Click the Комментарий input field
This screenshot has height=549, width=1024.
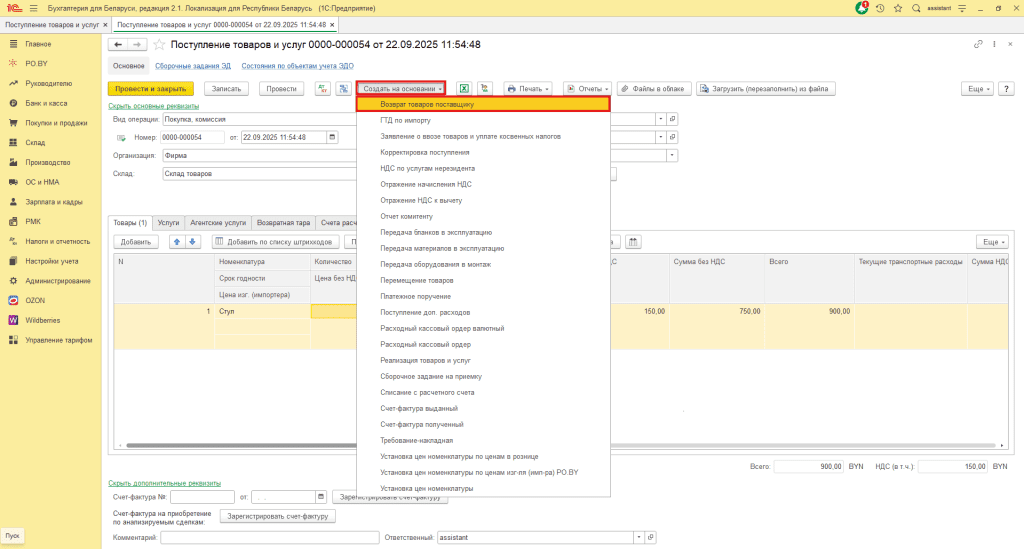[x=269, y=537]
